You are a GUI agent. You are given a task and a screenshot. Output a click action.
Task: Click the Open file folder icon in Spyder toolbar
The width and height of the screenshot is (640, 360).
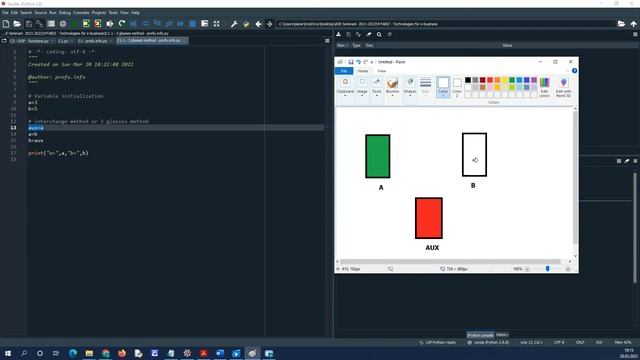(x=17, y=24)
